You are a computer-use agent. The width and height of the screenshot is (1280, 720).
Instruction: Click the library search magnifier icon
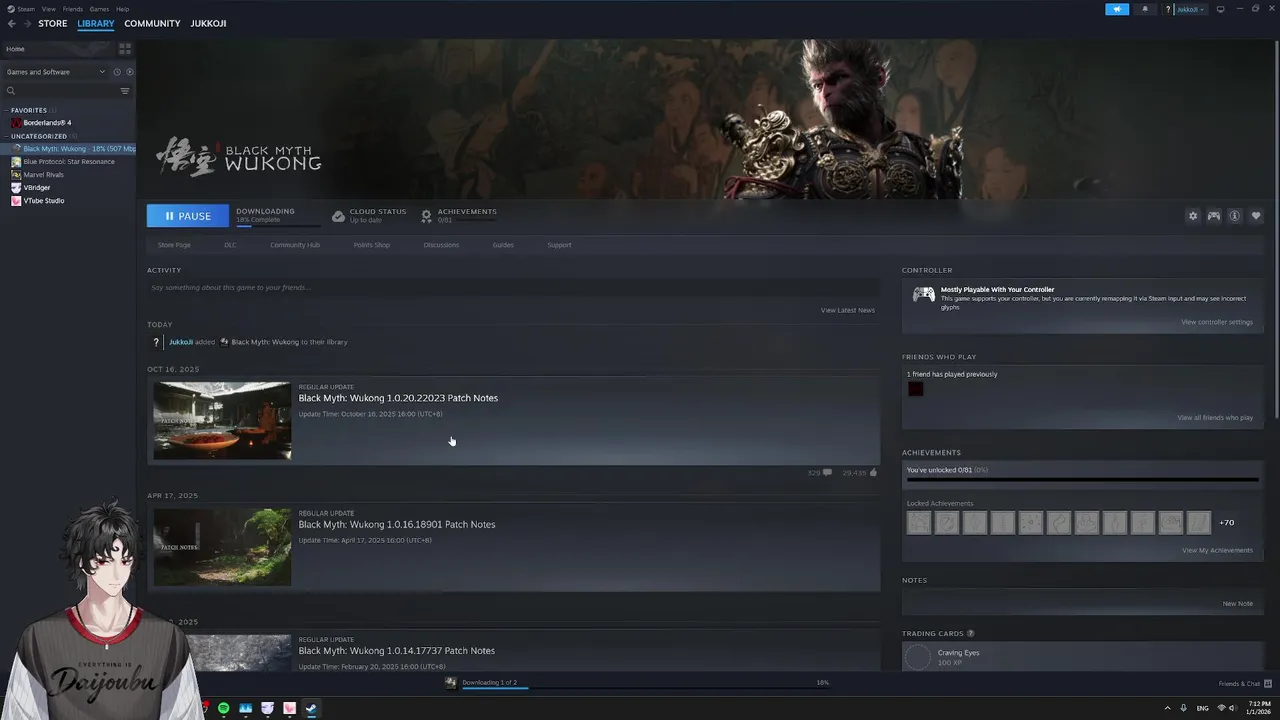(x=11, y=91)
